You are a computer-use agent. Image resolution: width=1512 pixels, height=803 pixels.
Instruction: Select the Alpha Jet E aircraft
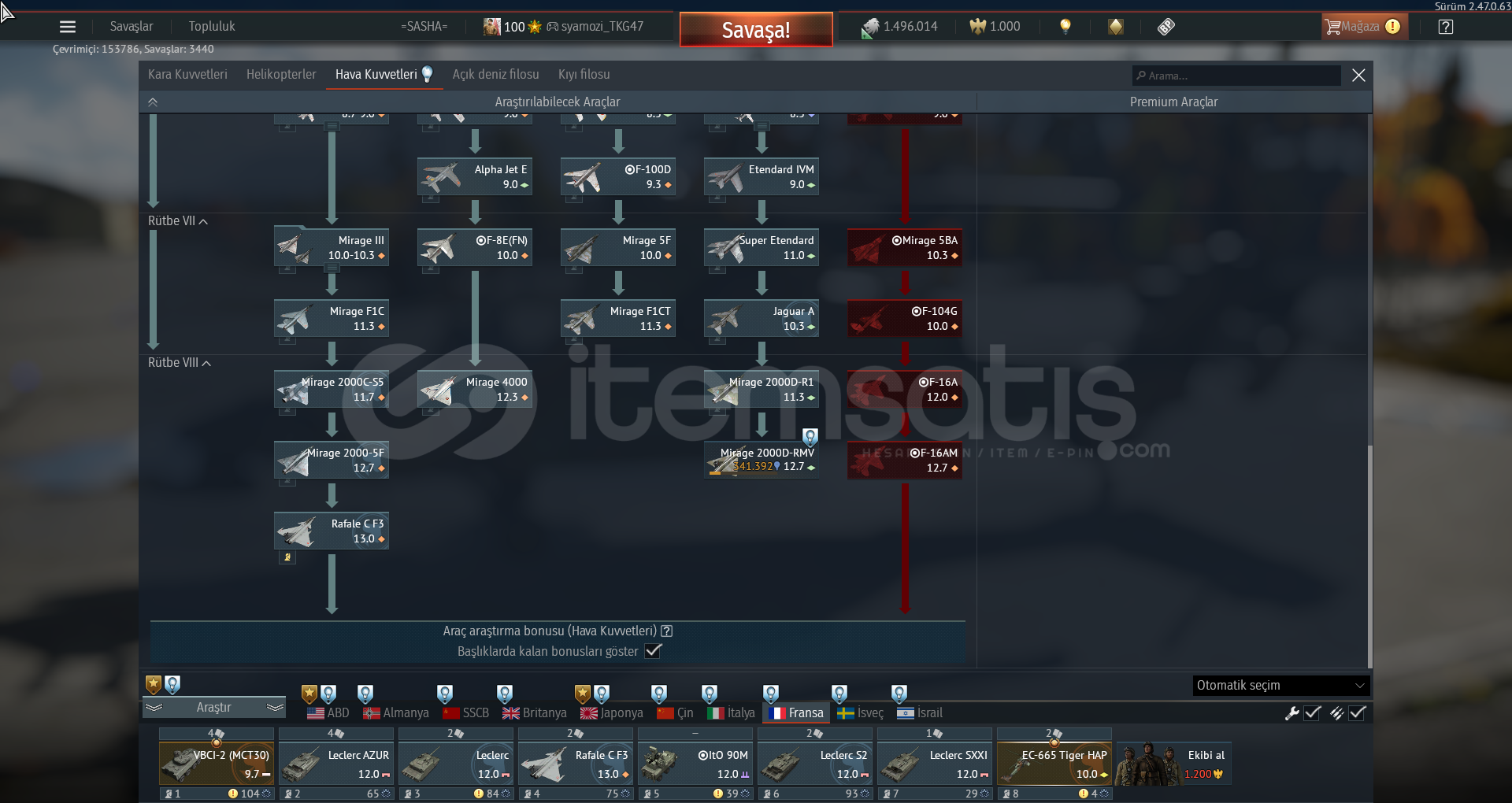(475, 177)
